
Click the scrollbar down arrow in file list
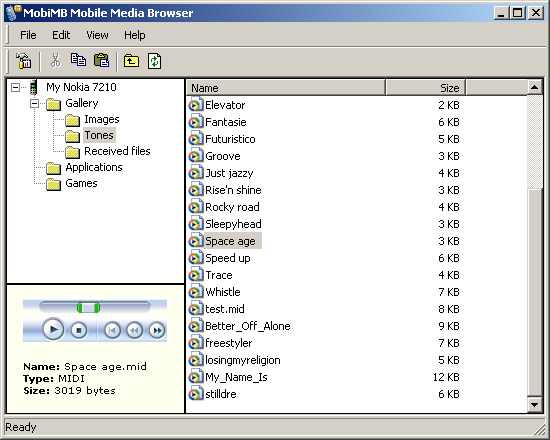tap(534, 405)
